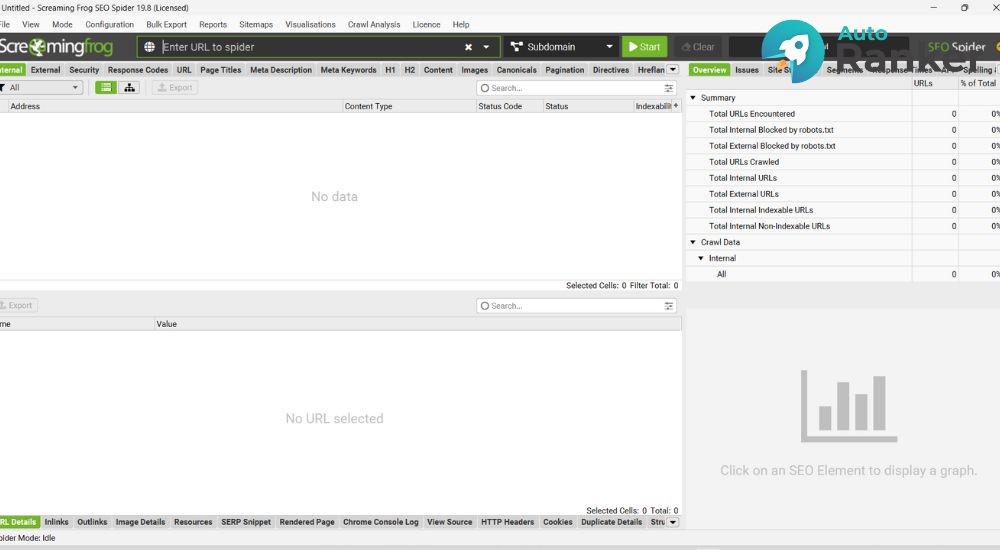This screenshot has height=550, width=1000.
Task: Switch to list view icon
Action: pyautogui.click(x=106, y=87)
